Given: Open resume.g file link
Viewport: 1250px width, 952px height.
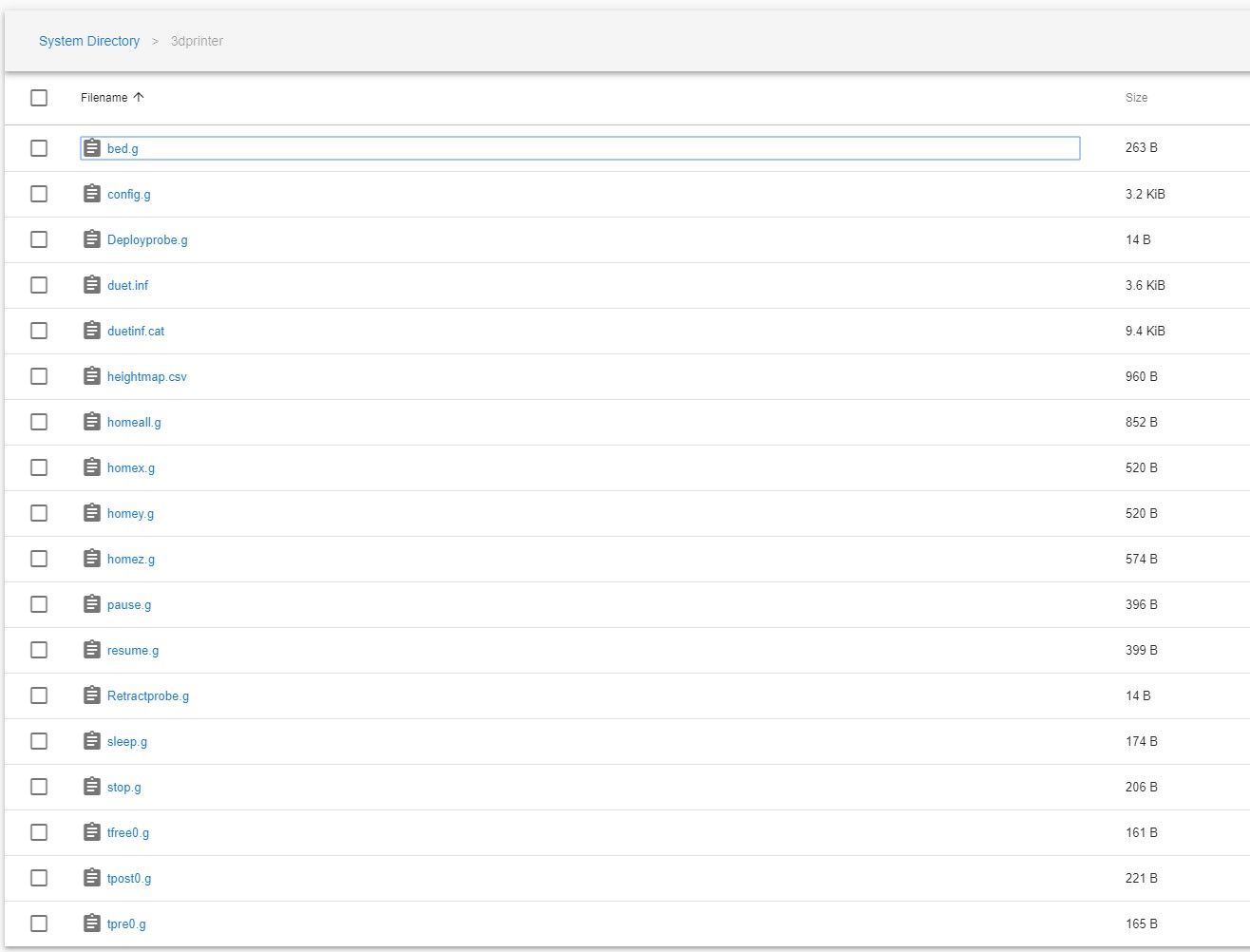Looking at the screenshot, I should coord(133,650).
